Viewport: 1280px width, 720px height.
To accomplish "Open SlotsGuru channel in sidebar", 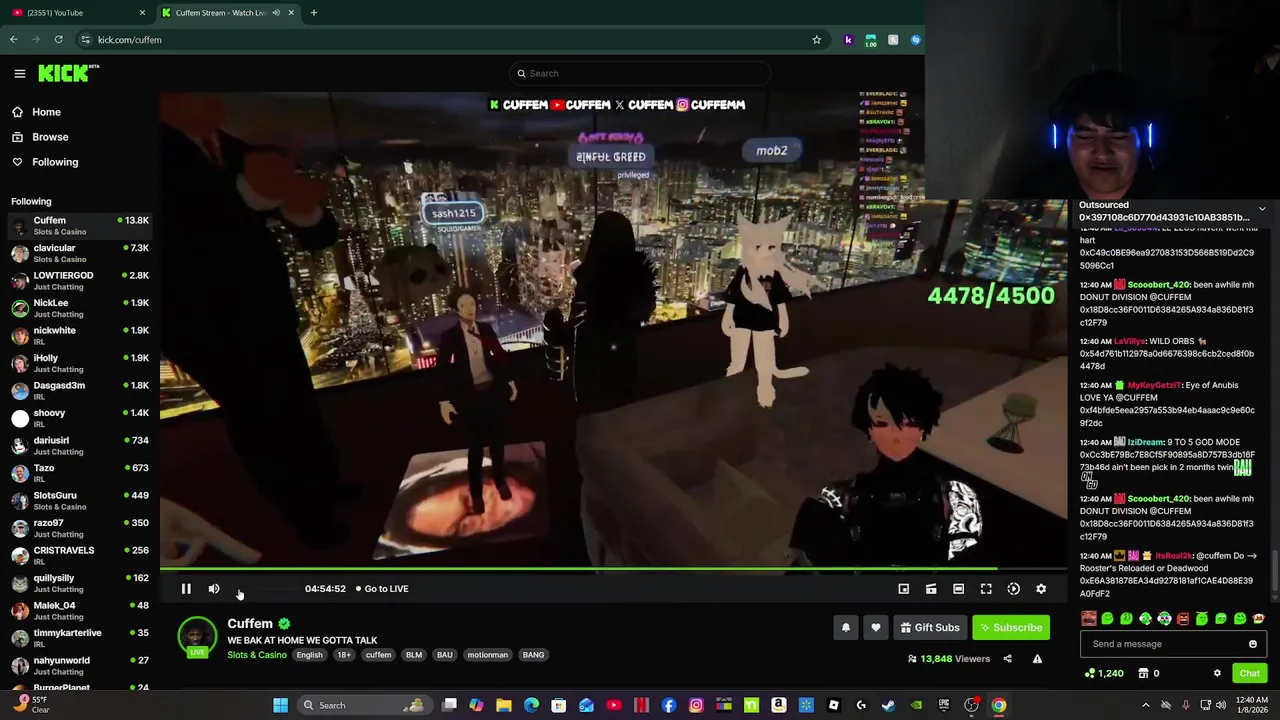I will (80, 501).
